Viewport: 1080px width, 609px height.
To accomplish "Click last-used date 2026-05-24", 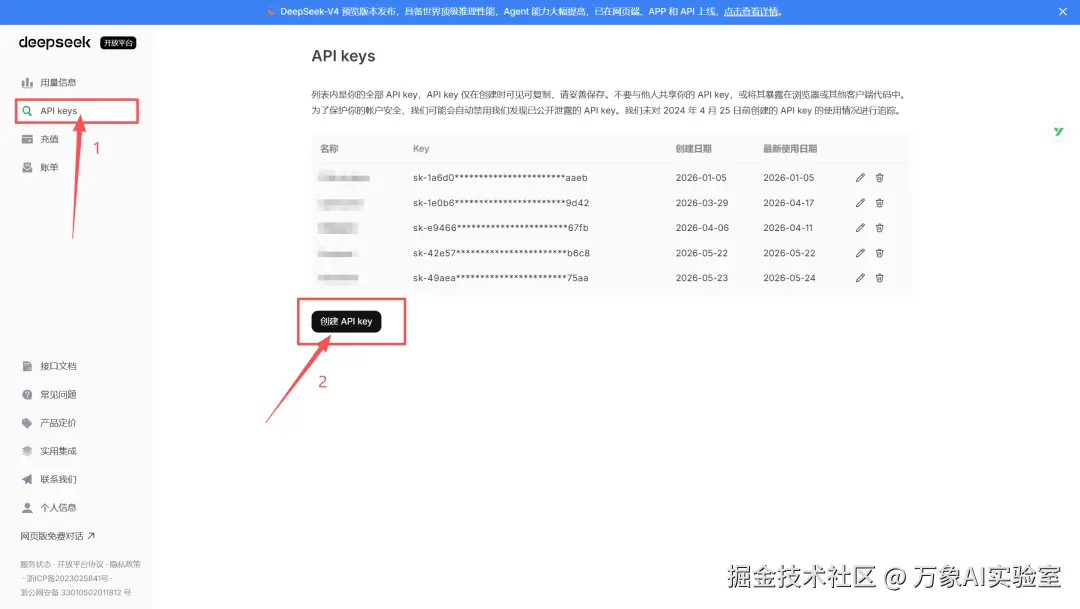I will click(x=789, y=278).
